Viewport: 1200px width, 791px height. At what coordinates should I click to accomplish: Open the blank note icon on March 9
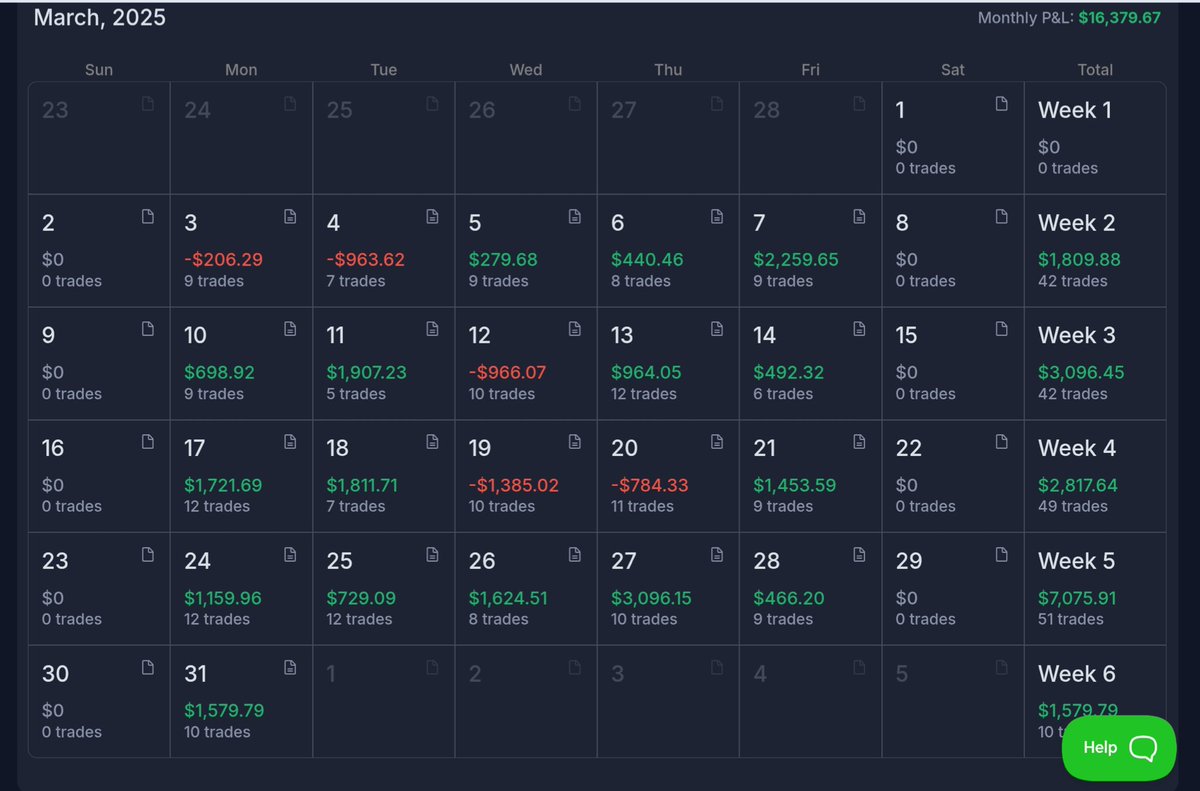point(148,328)
